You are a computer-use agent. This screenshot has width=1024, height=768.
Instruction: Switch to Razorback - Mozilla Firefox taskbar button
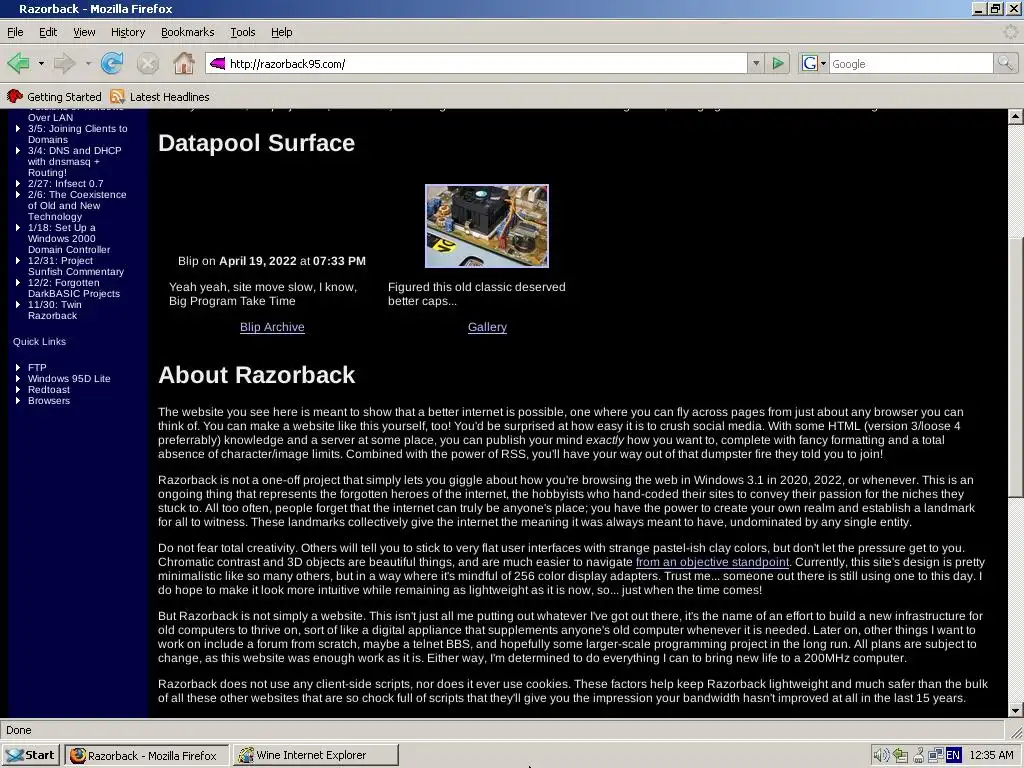[148, 755]
